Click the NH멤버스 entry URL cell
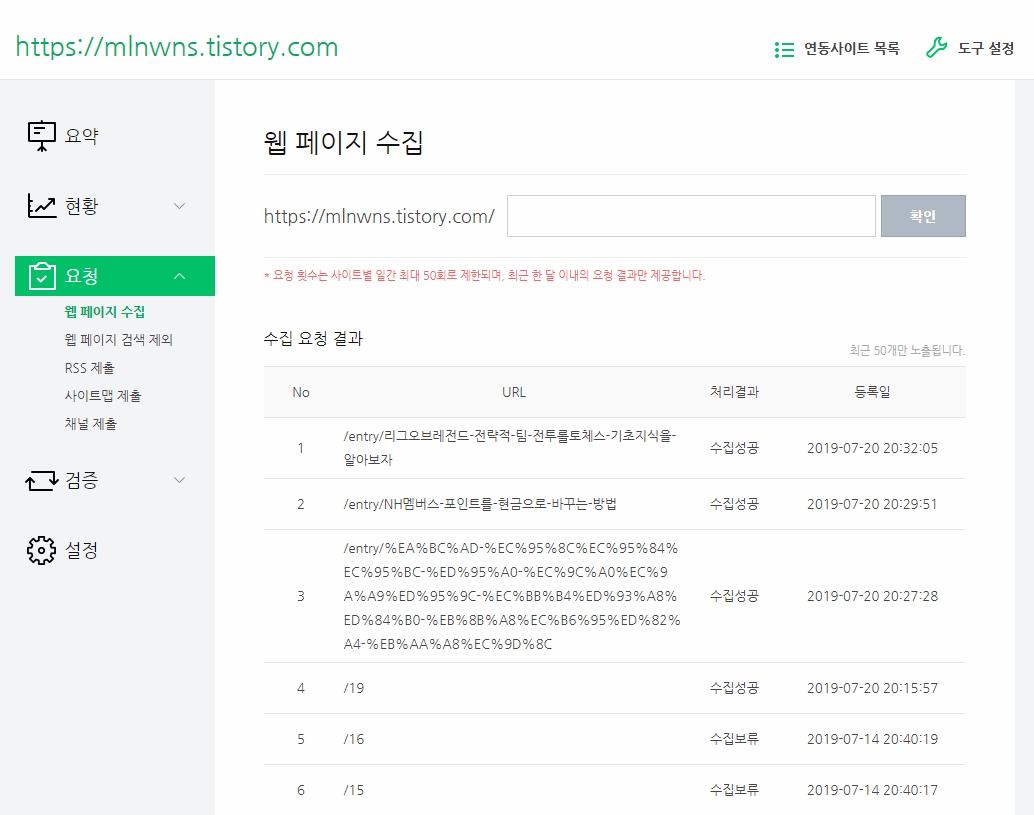This screenshot has height=815, width=1034. [x=480, y=504]
